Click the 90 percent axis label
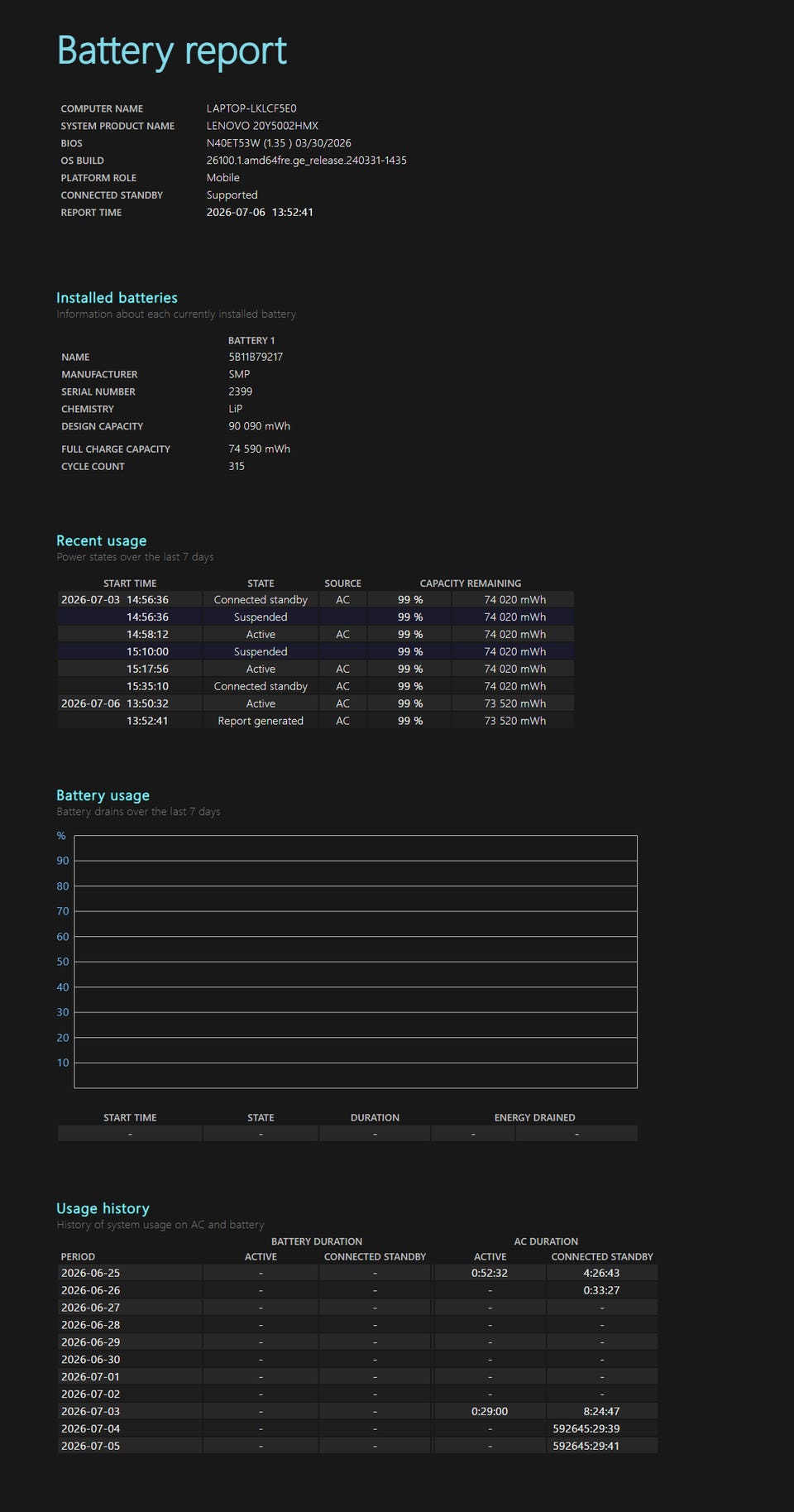This screenshot has width=794, height=1512. pos(63,862)
